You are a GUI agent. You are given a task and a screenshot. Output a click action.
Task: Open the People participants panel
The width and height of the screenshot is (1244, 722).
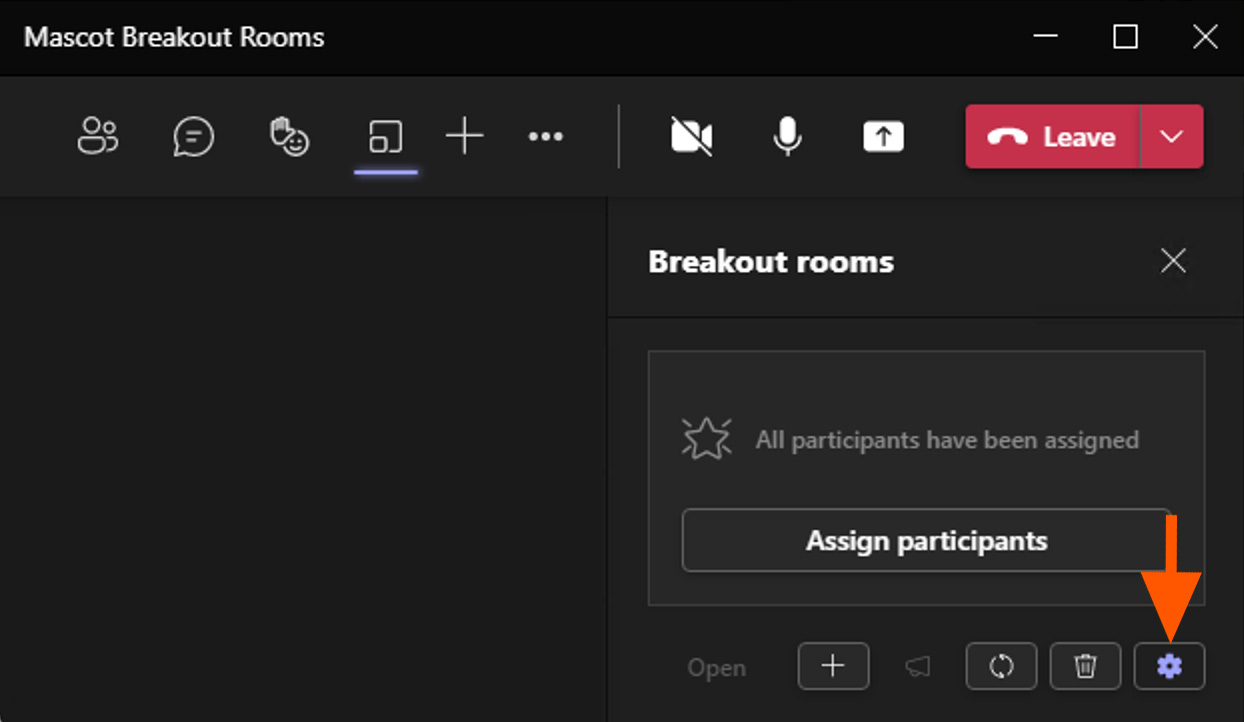point(97,136)
